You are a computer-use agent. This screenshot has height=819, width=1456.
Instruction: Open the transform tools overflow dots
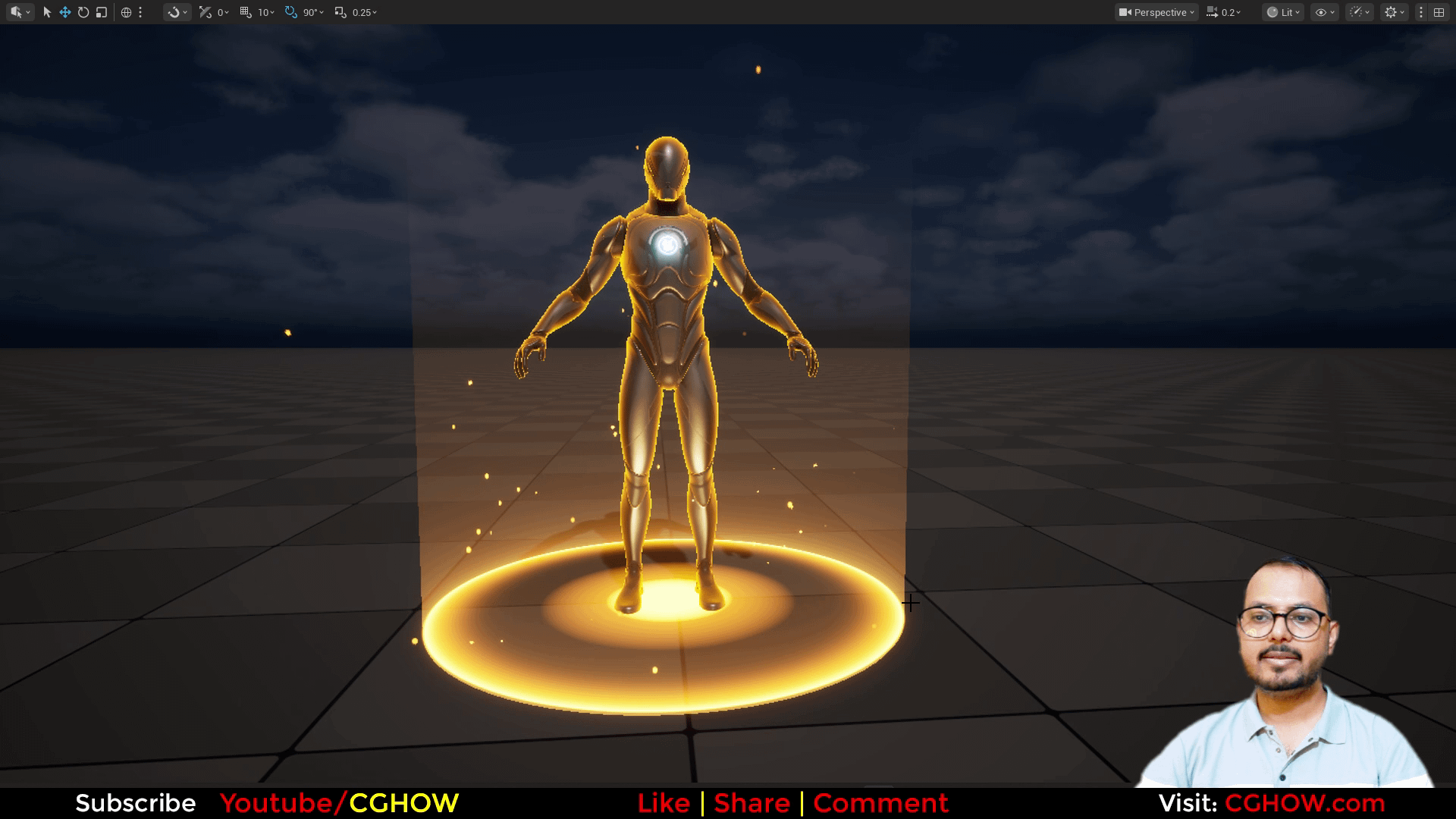pos(140,12)
